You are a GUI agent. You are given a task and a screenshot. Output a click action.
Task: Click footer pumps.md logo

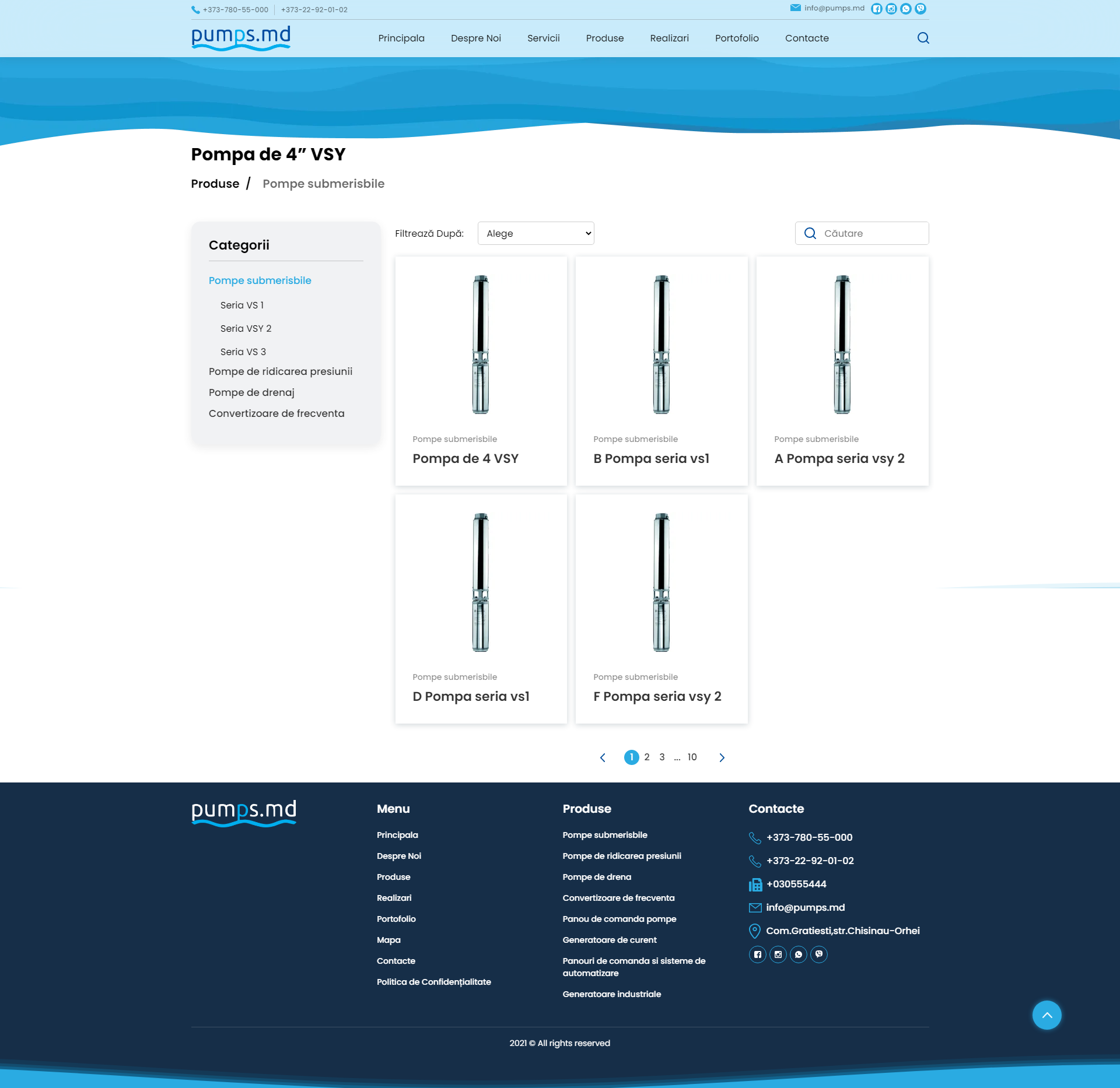244,813
